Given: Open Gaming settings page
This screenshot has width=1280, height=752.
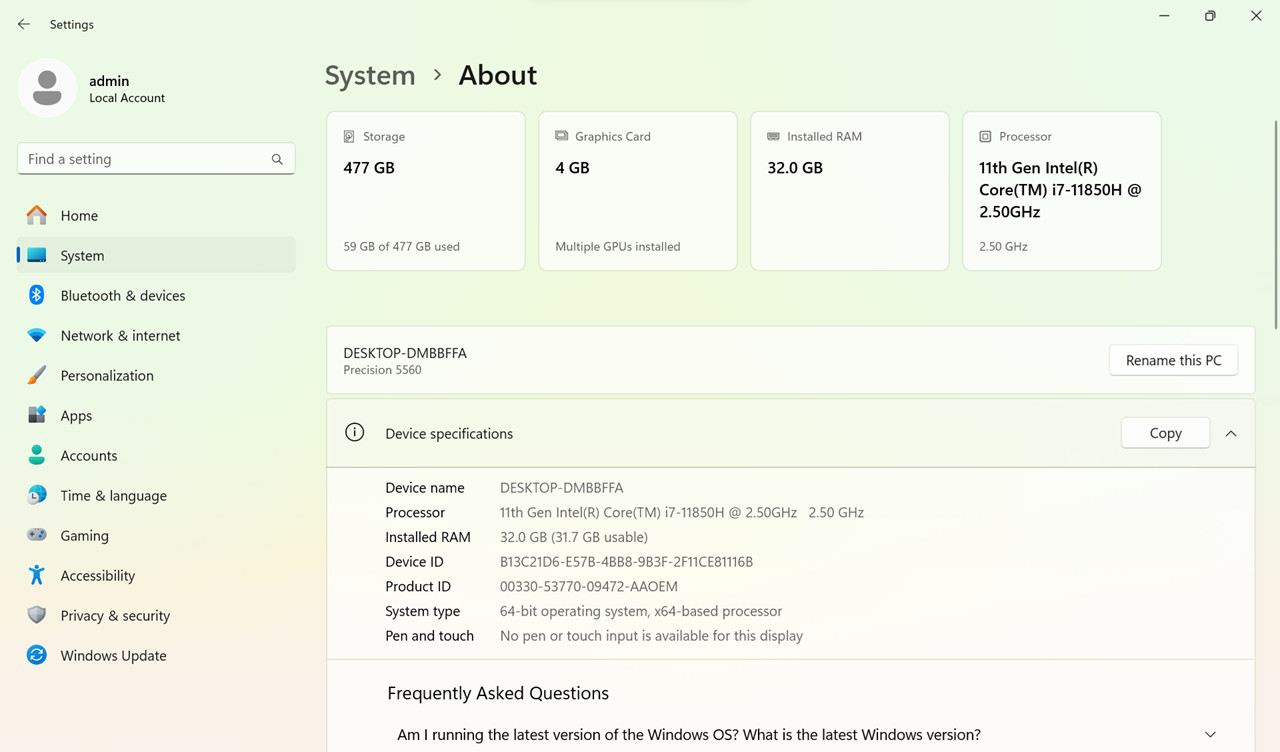Looking at the screenshot, I should point(156,535).
